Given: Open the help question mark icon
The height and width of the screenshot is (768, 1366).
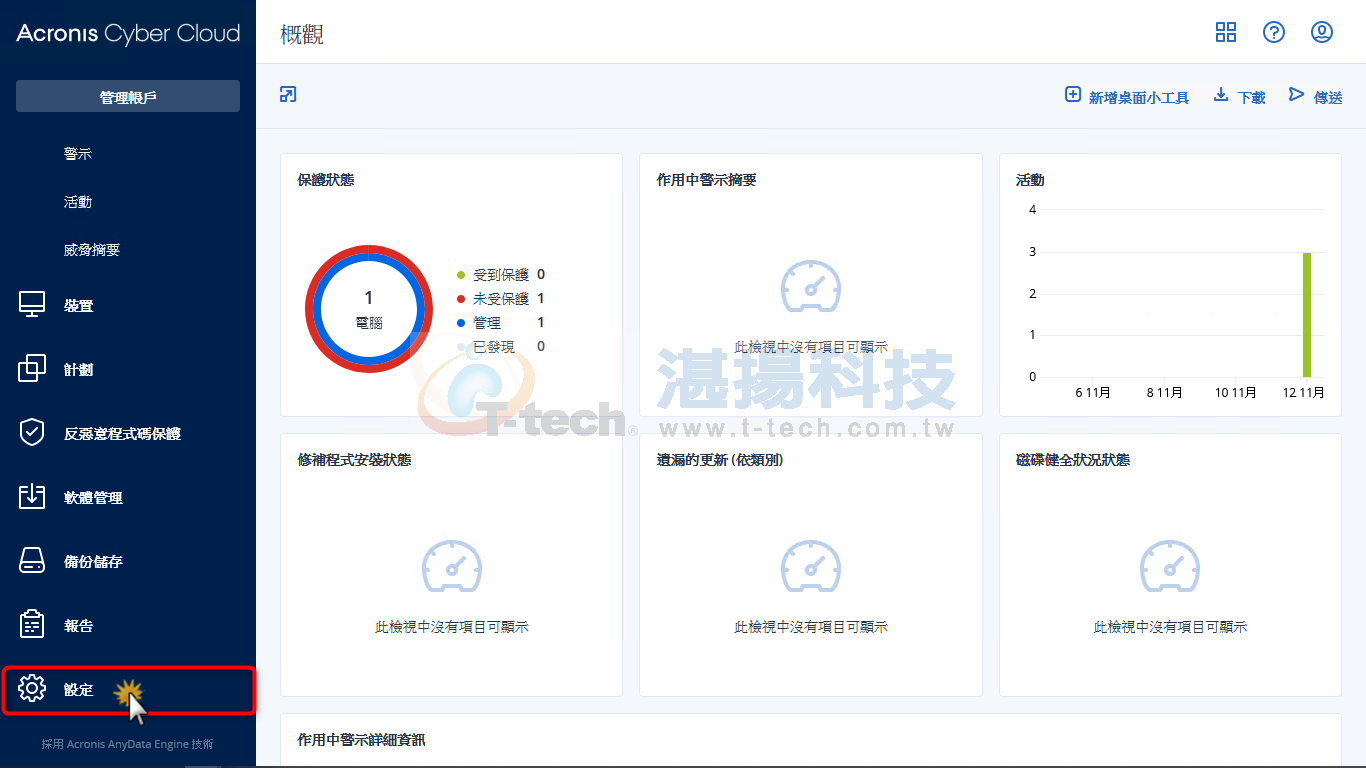Looking at the screenshot, I should pos(1274,32).
